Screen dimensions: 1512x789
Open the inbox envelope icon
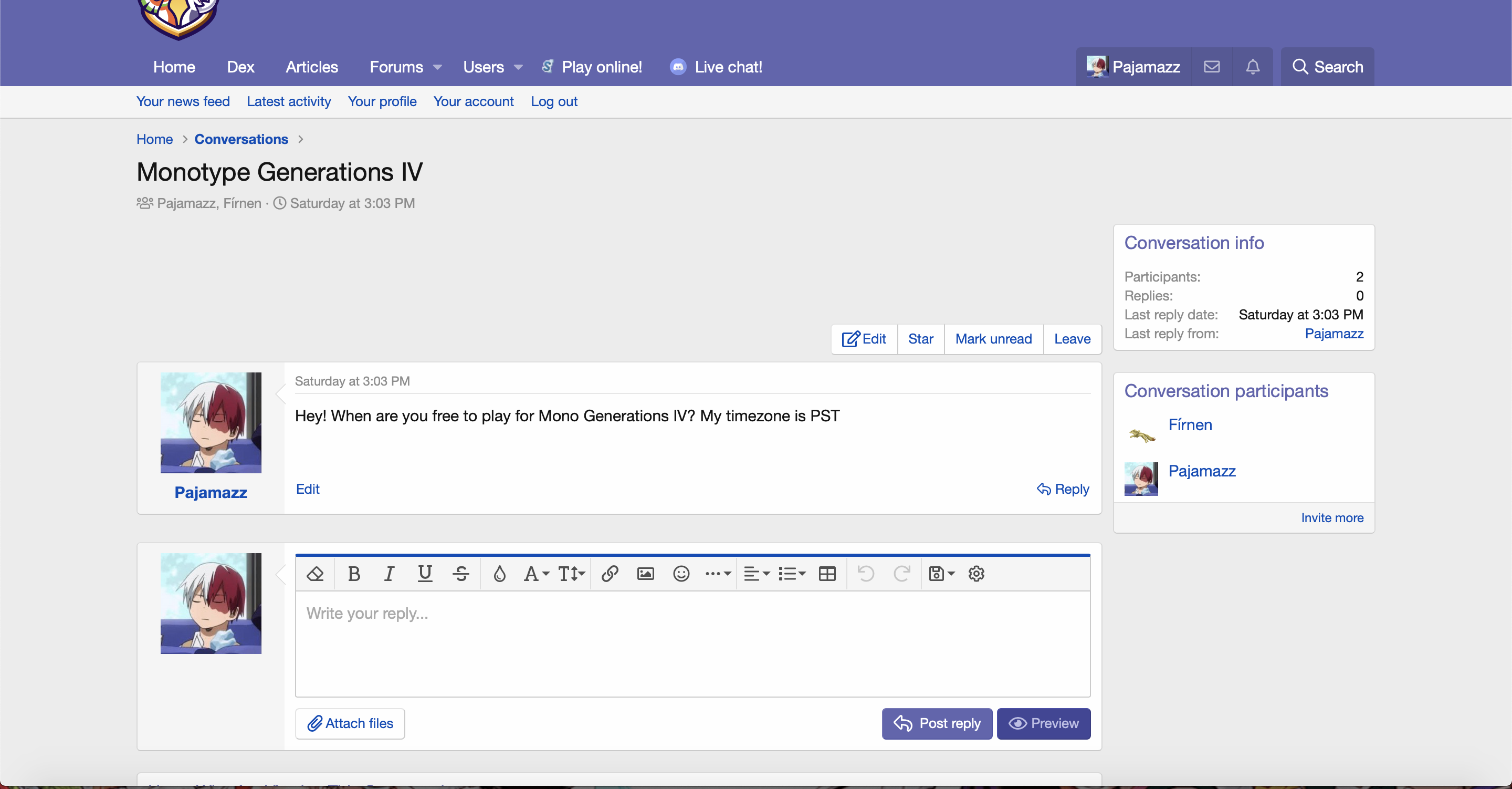click(1212, 67)
